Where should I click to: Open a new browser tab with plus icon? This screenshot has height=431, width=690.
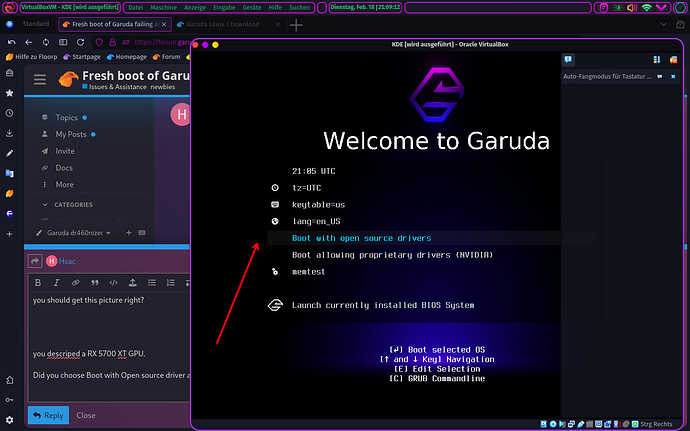[x=296, y=25]
